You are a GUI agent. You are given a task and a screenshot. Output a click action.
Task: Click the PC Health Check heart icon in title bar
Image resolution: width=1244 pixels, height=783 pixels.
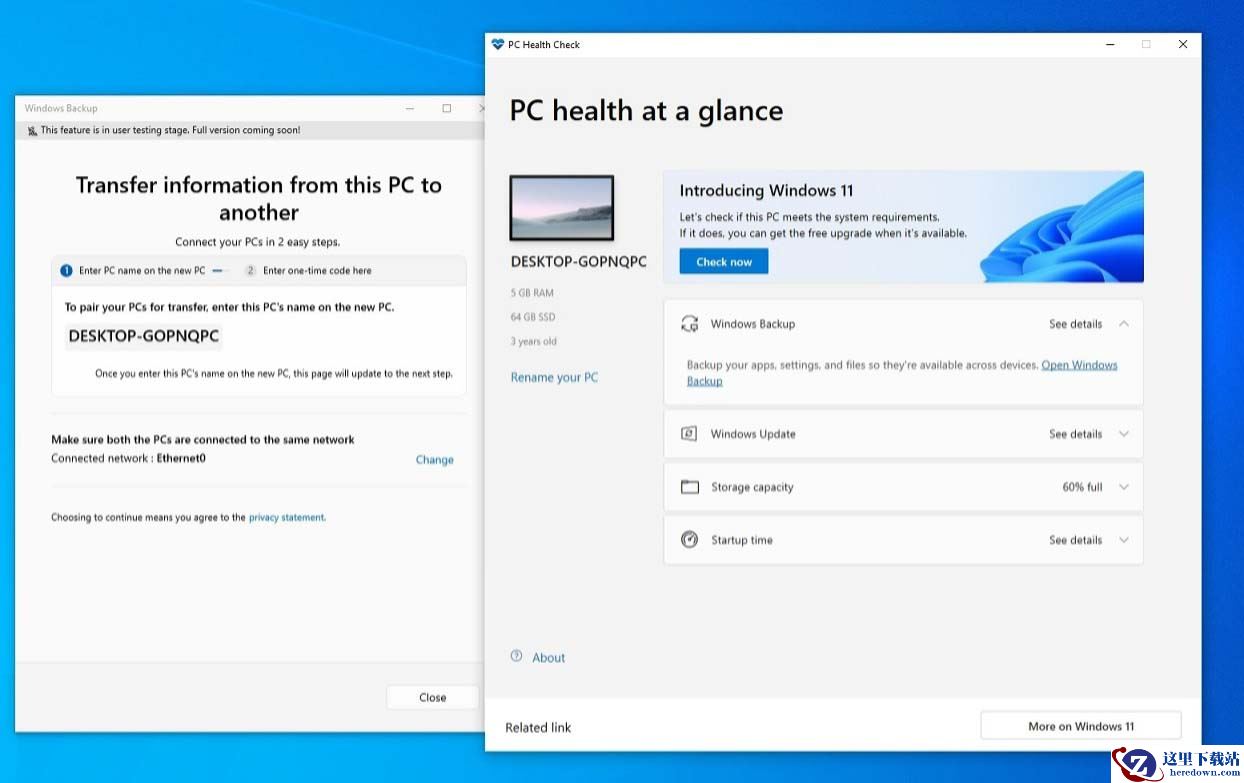pos(498,44)
